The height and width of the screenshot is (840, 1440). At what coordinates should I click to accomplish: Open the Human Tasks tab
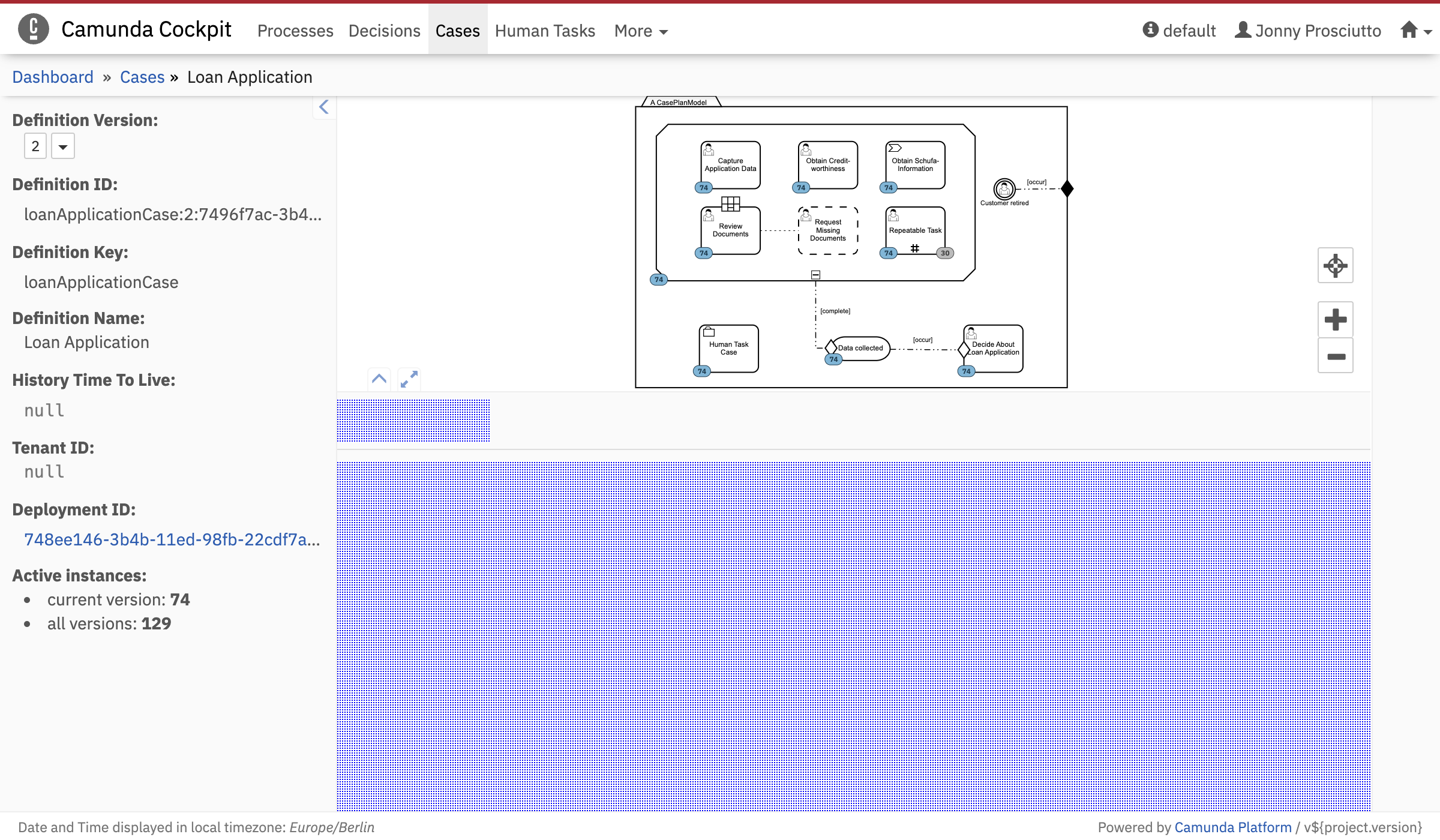pyautogui.click(x=545, y=31)
